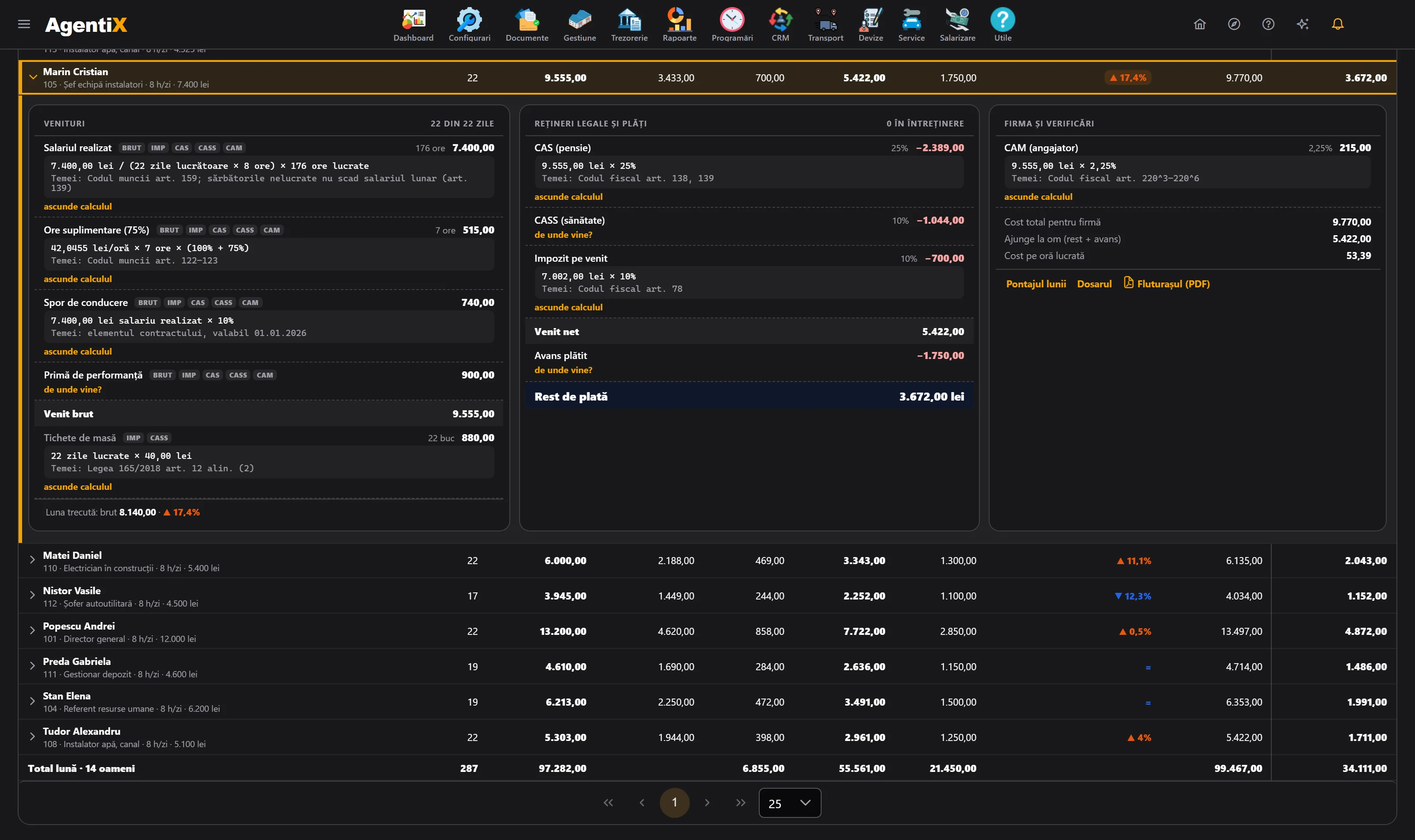
Task: Open the Utile help module
Action: (x=1002, y=25)
